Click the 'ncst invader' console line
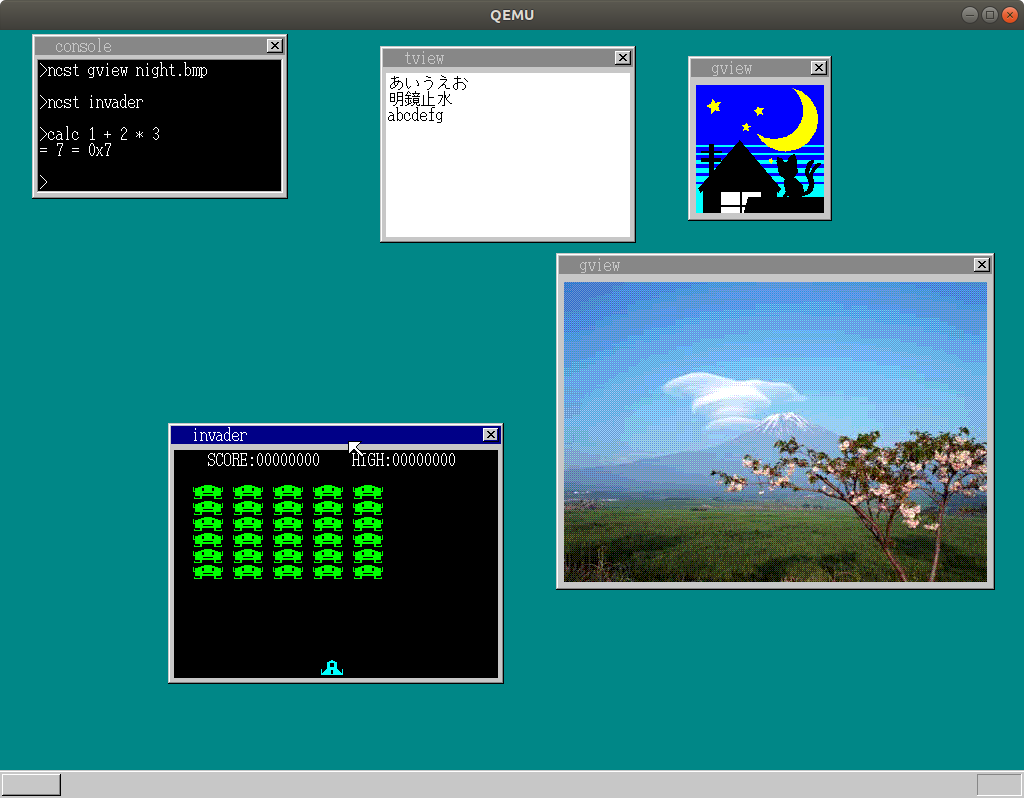Screen dimensions: 1024x798 coord(91,103)
